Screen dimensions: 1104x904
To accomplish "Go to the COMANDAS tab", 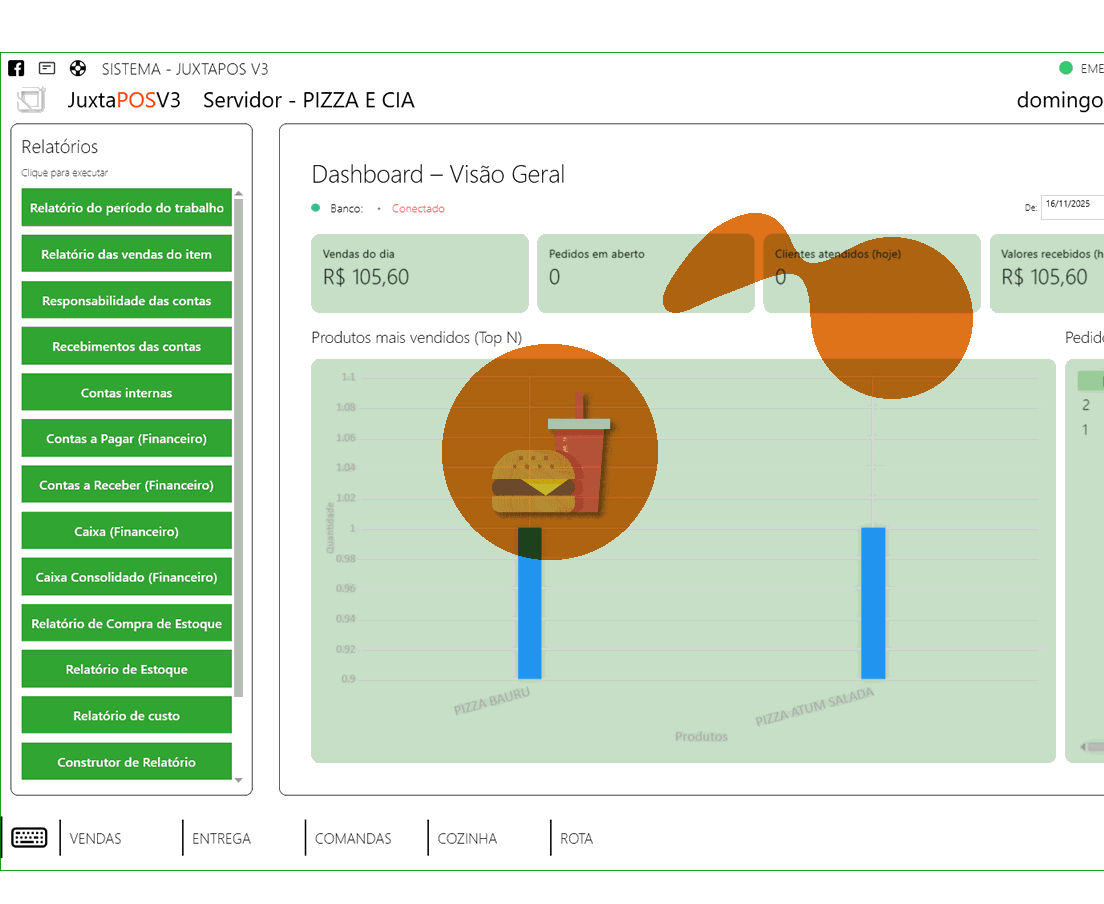I will pyautogui.click(x=353, y=839).
